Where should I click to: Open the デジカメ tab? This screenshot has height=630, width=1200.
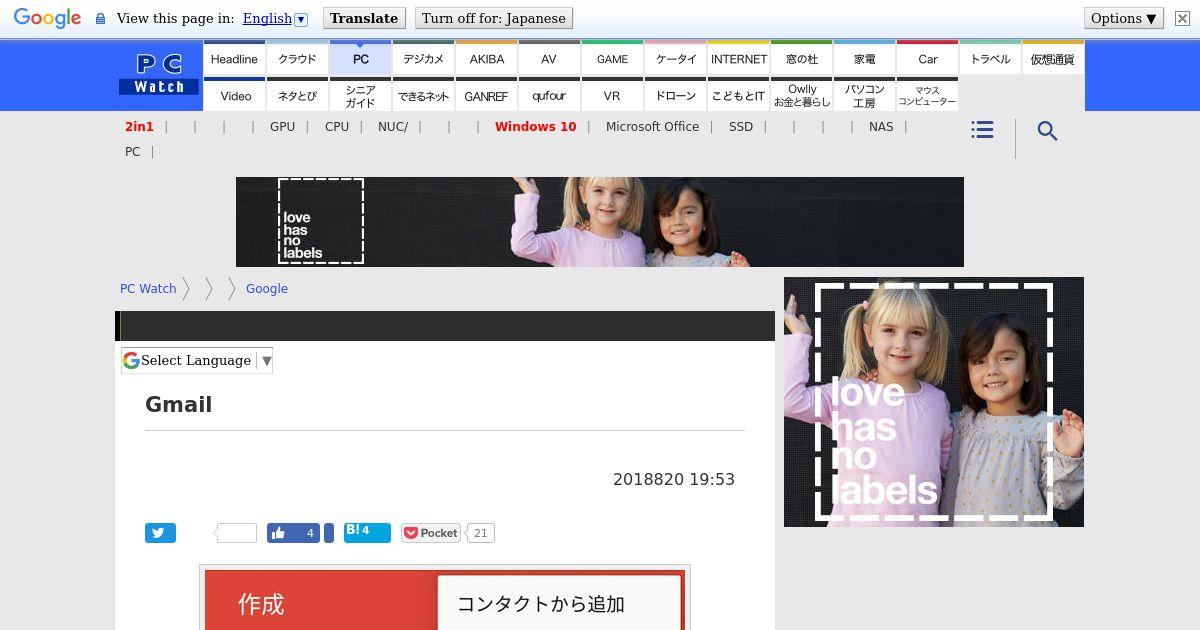point(424,59)
